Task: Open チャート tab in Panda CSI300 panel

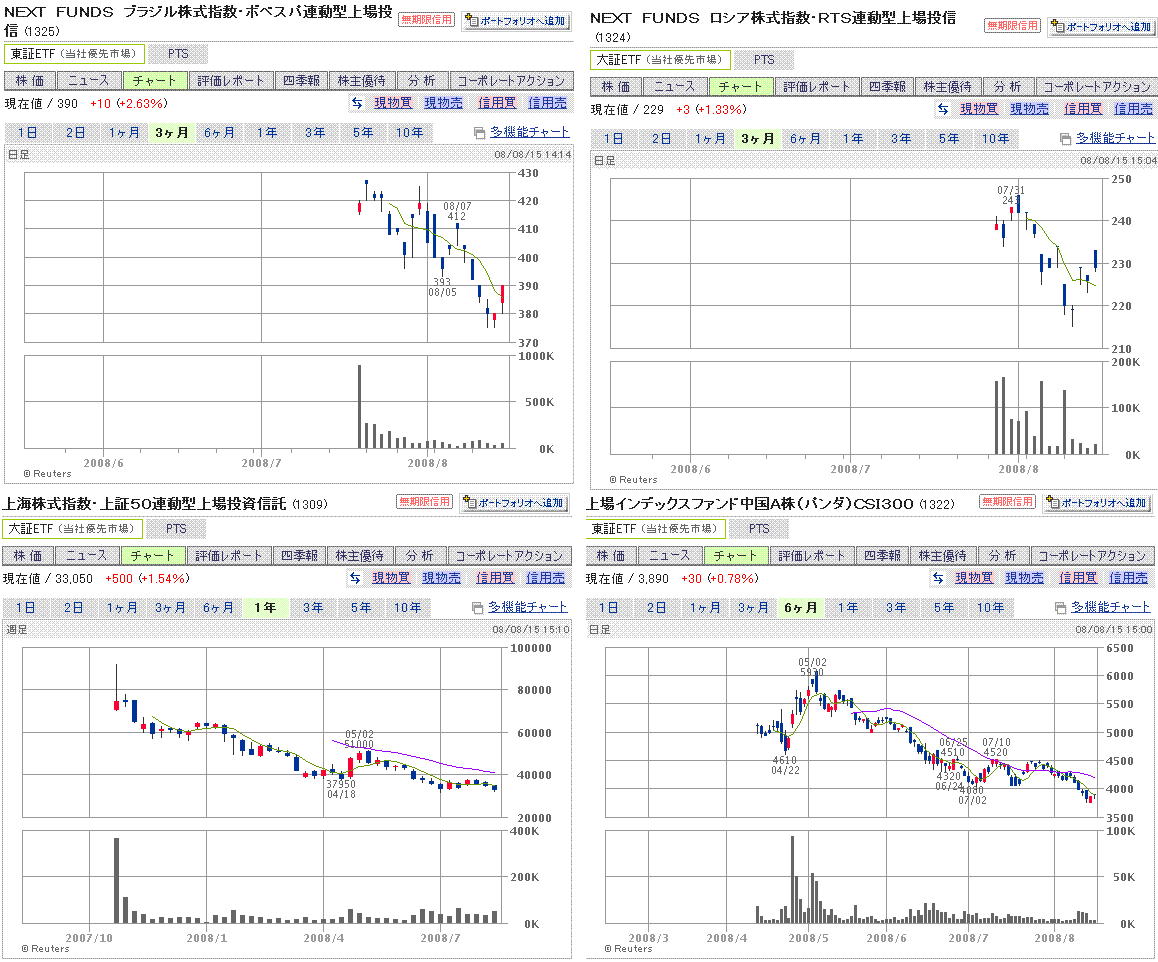Action: coord(735,555)
